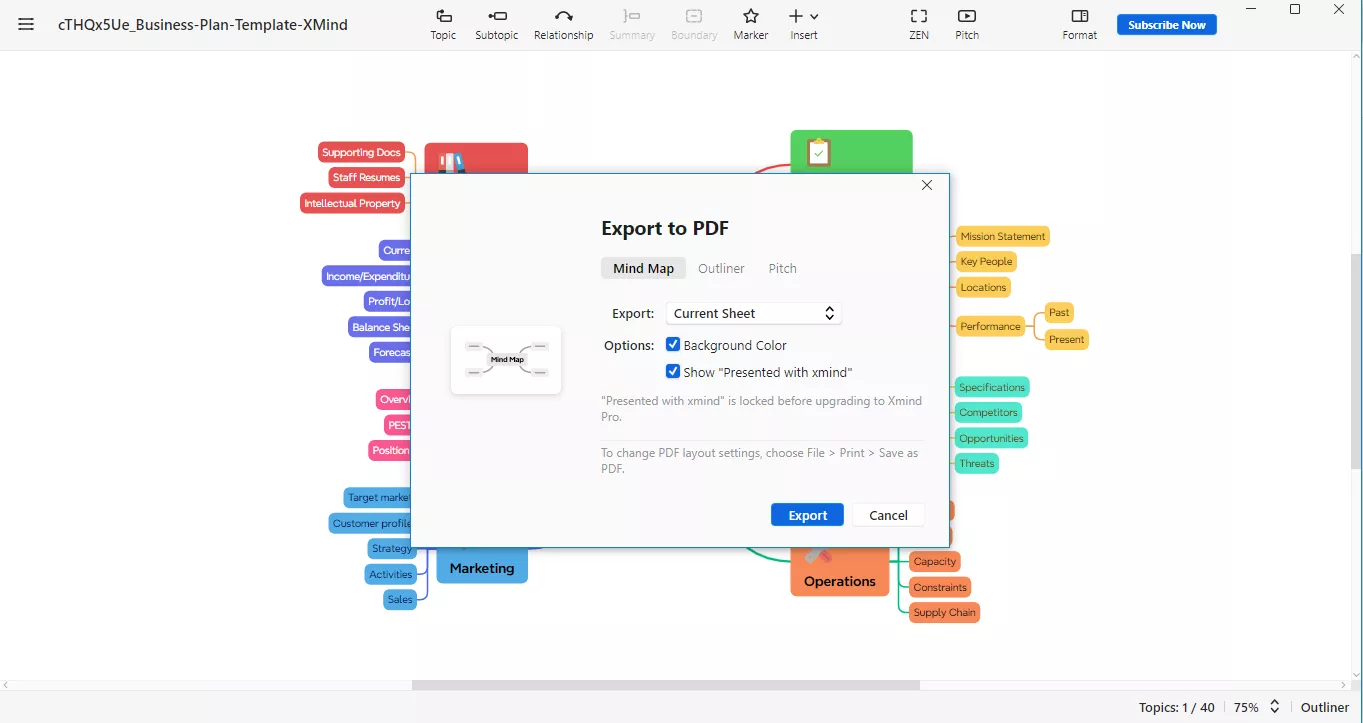The width and height of the screenshot is (1363, 723).
Task: Open the zoom level stepper control
Action: point(1274,707)
